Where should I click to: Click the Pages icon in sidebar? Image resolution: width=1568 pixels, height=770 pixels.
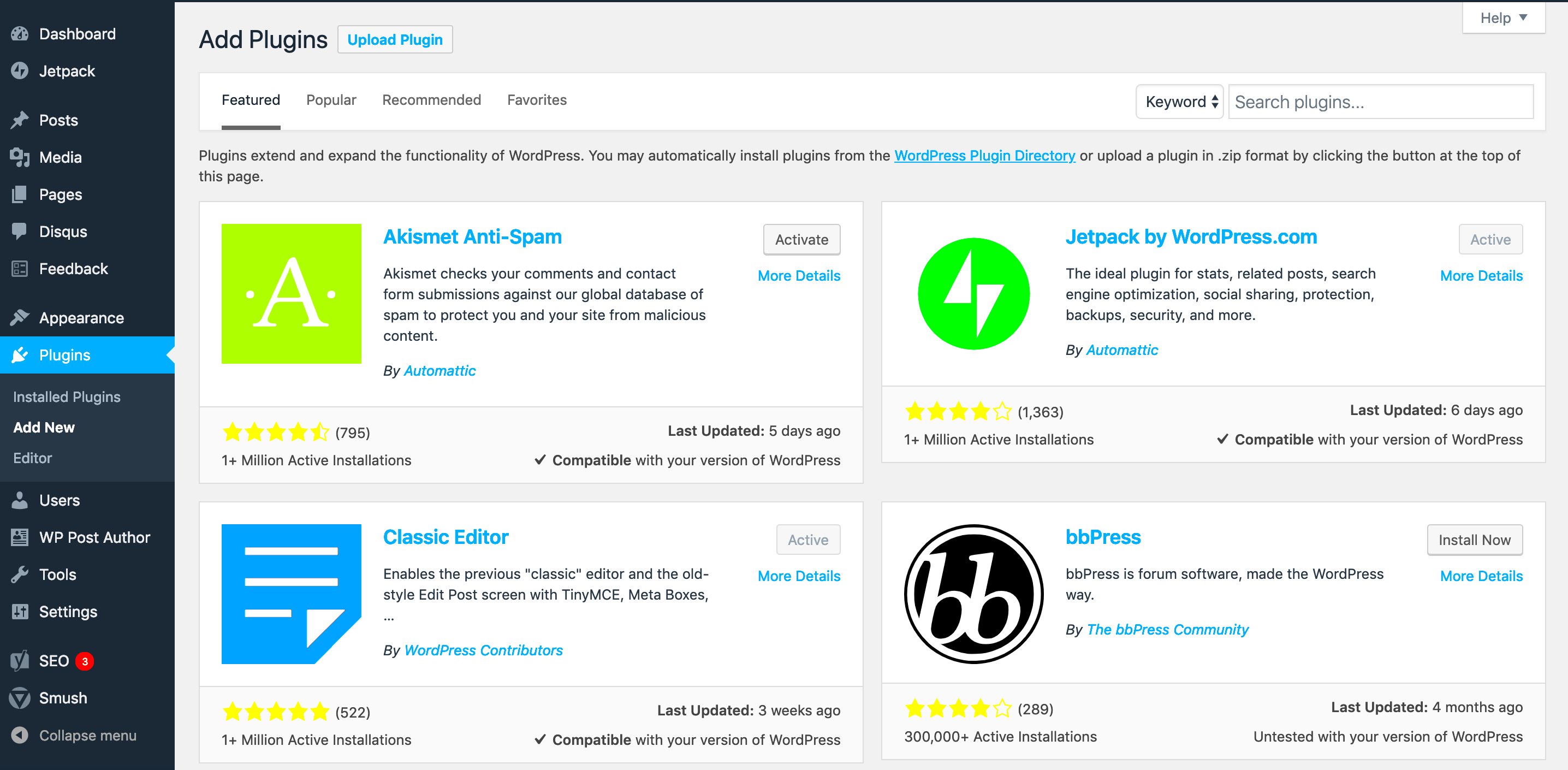(20, 194)
